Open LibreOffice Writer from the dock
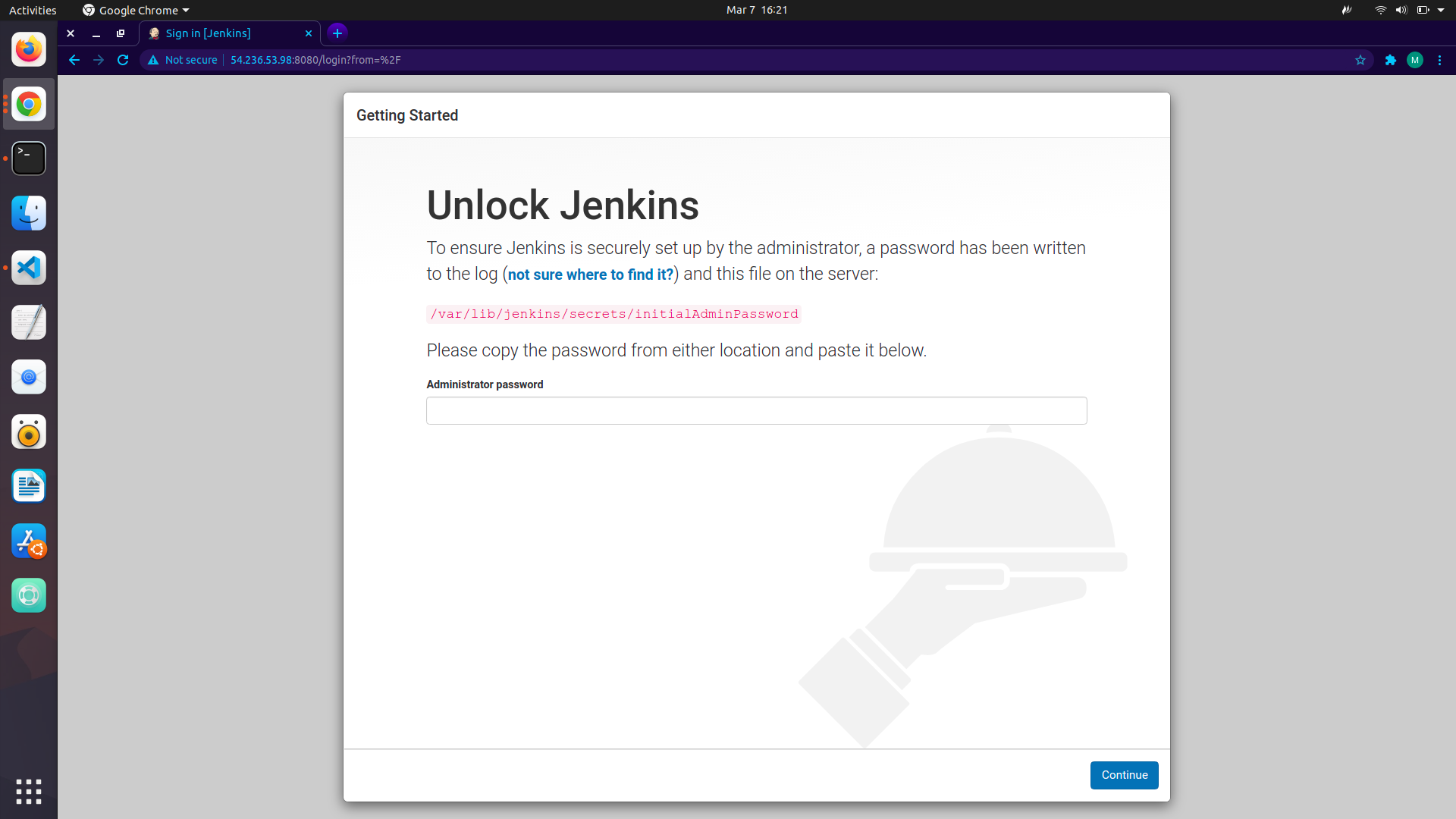 (x=29, y=486)
